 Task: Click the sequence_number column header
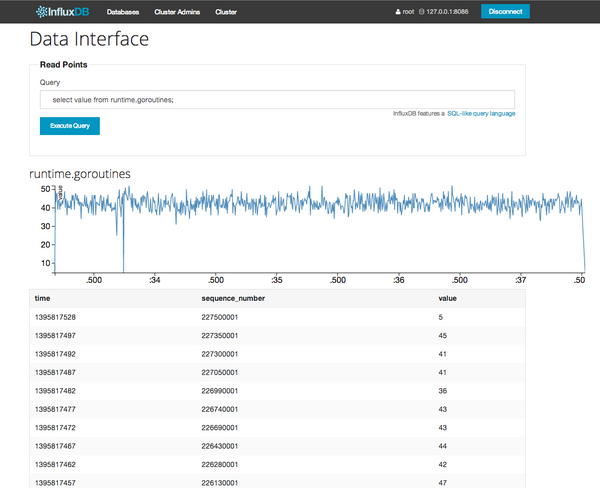click(x=233, y=299)
